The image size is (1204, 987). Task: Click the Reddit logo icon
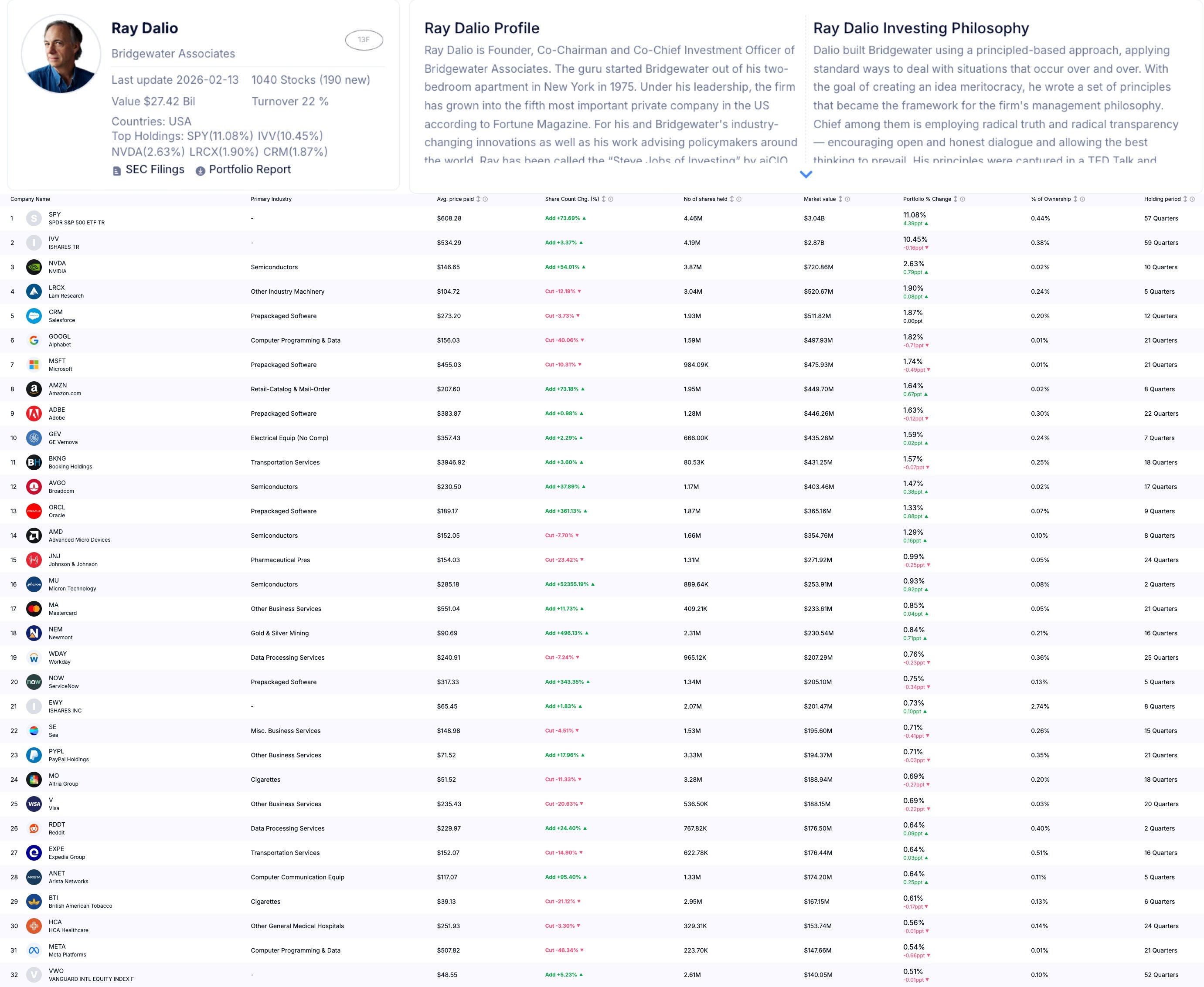(x=34, y=828)
